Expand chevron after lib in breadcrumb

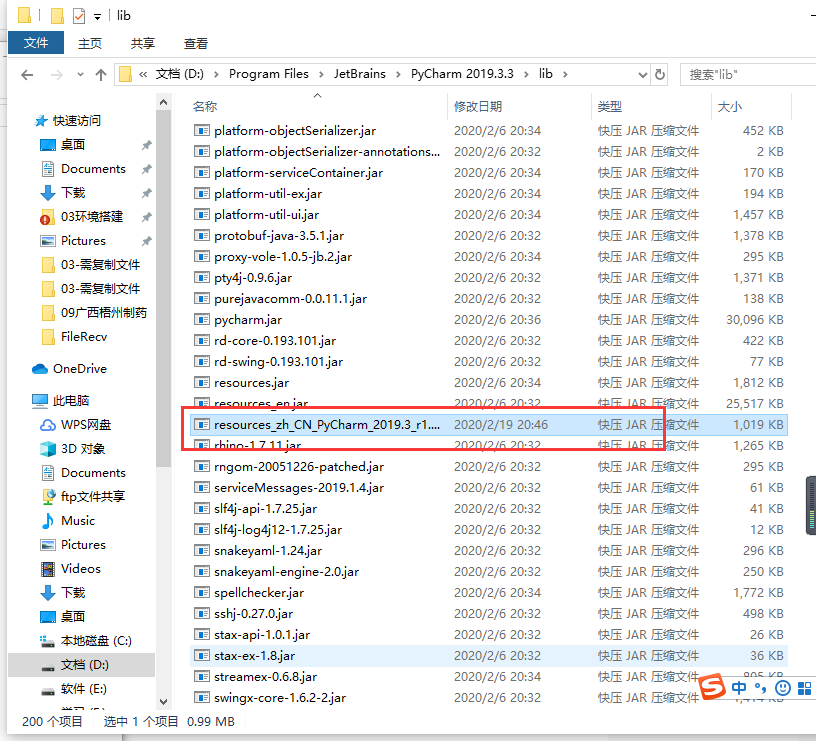pyautogui.click(x=565, y=74)
